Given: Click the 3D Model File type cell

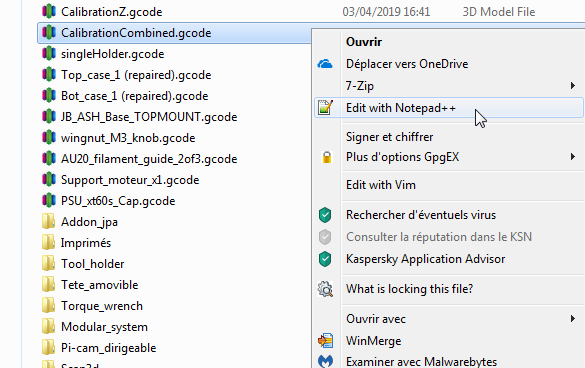Looking at the screenshot, I should click(499, 12).
